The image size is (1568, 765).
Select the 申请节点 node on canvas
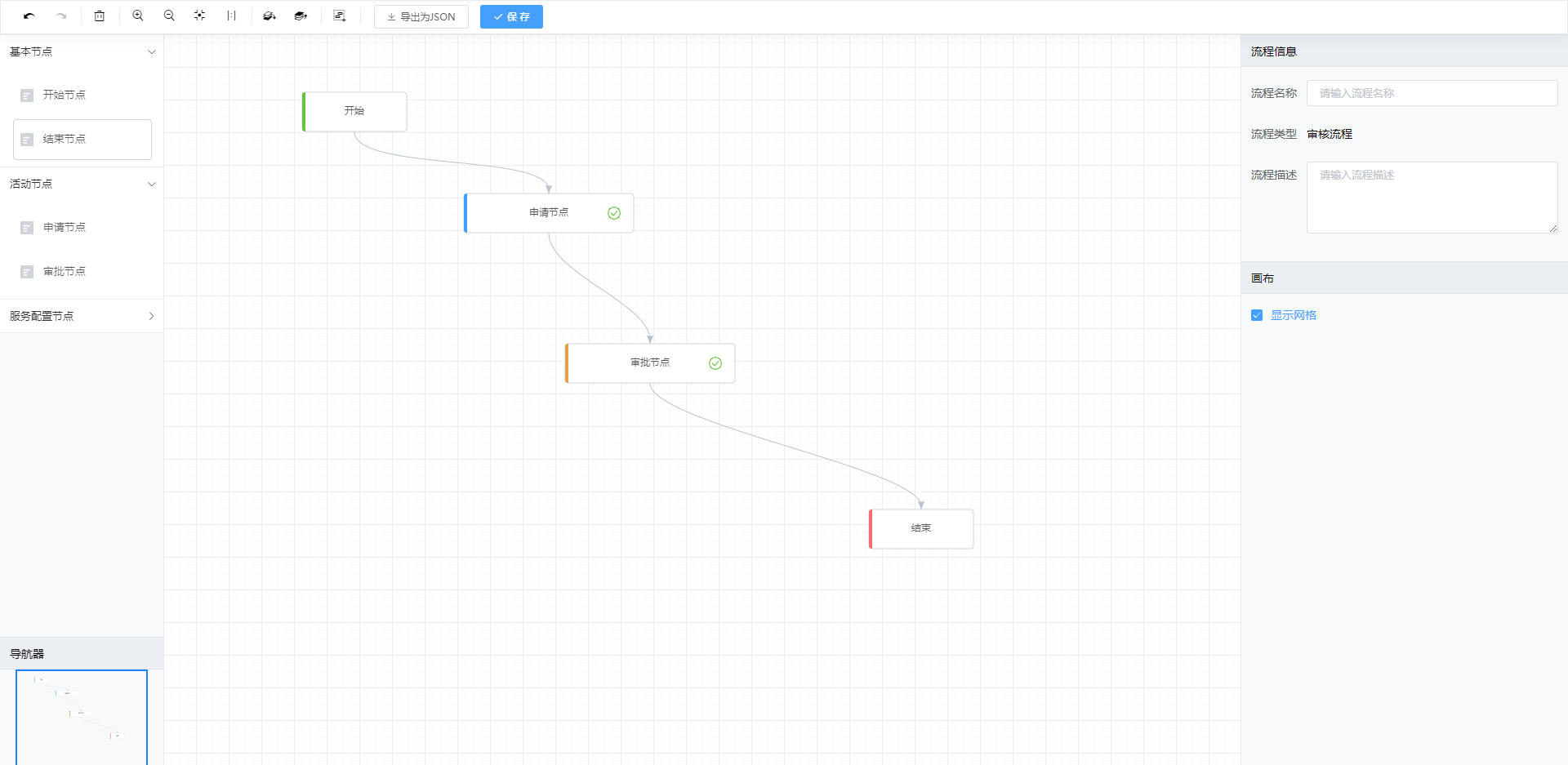[549, 213]
